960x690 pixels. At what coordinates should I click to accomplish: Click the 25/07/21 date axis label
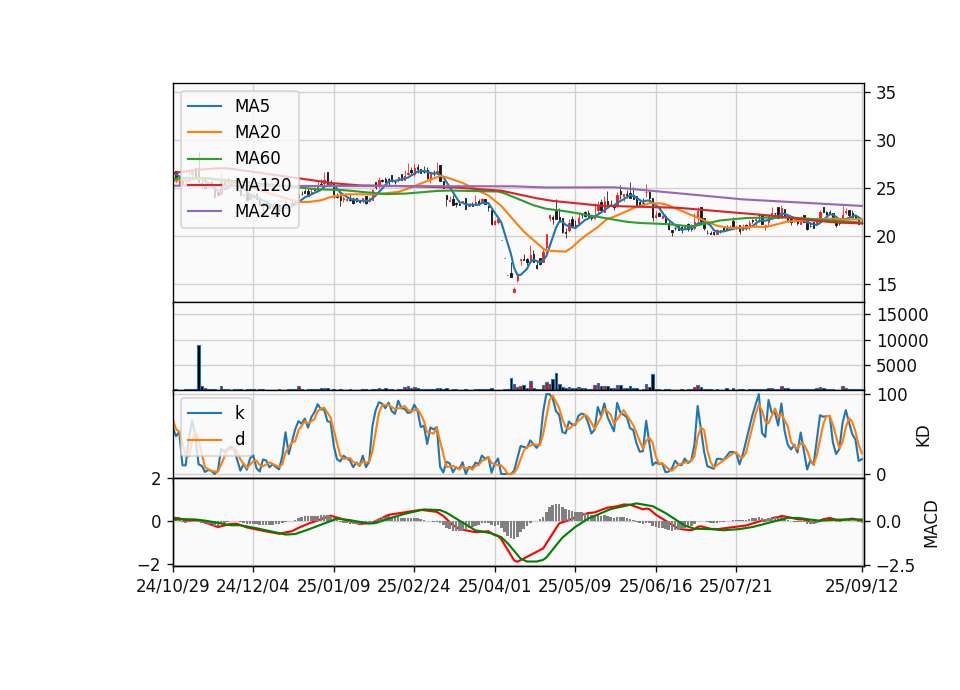[x=736, y=586]
